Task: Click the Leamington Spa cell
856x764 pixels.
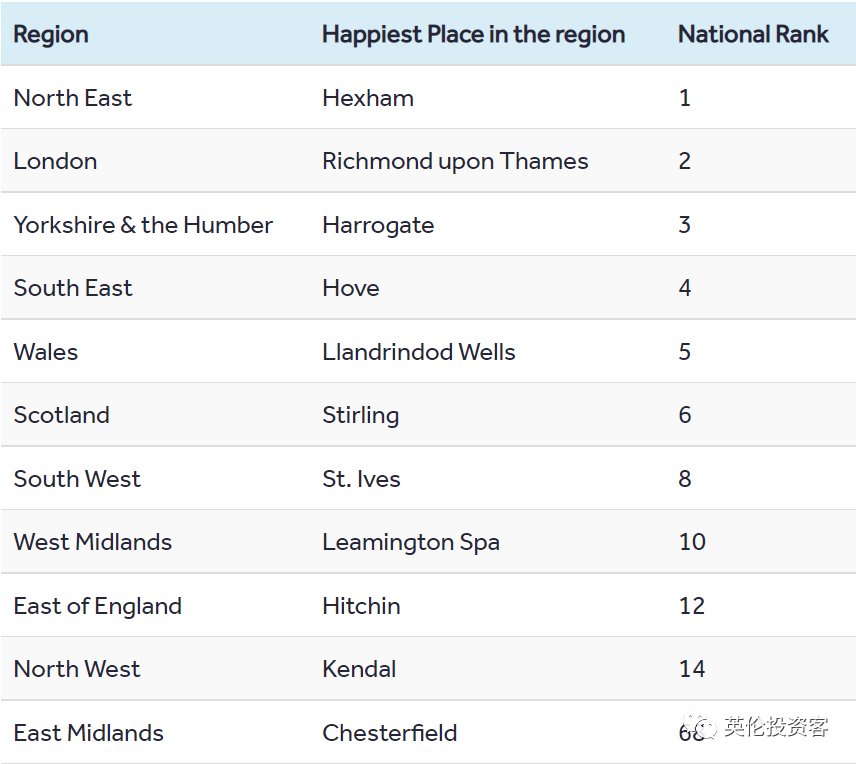Action: [411, 542]
